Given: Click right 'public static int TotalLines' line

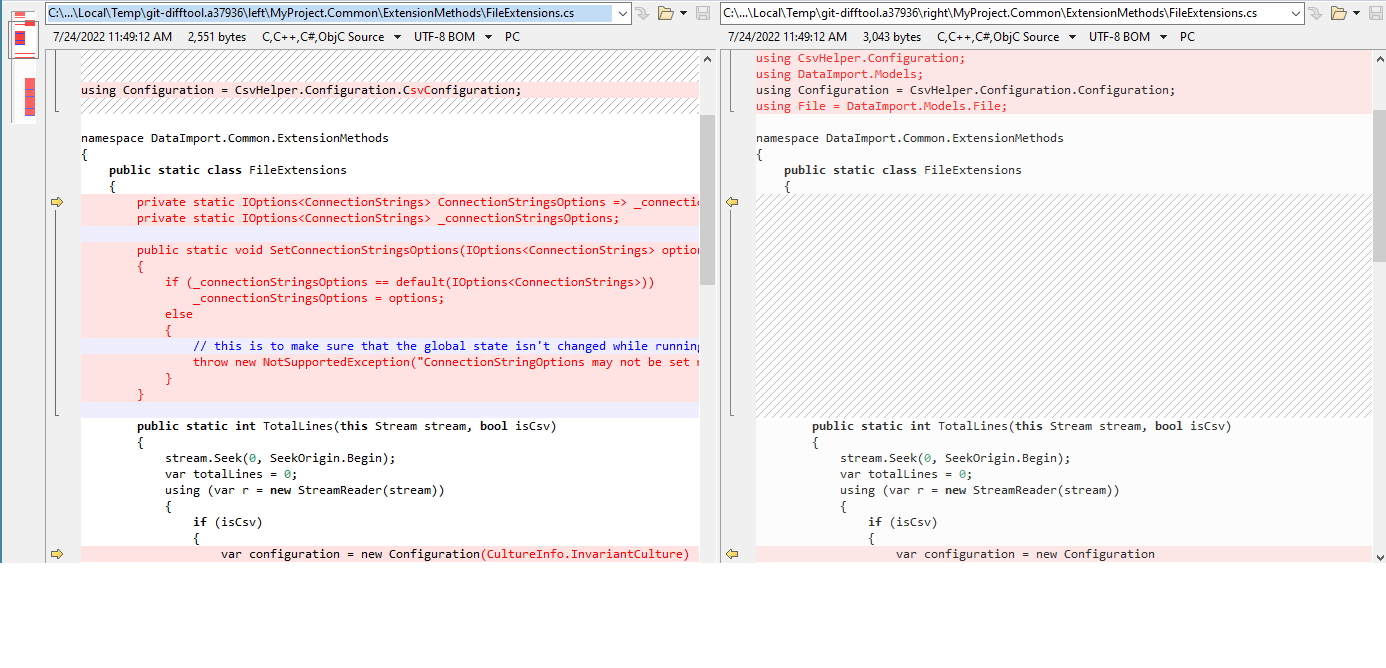Looking at the screenshot, I should click(1022, 426).
